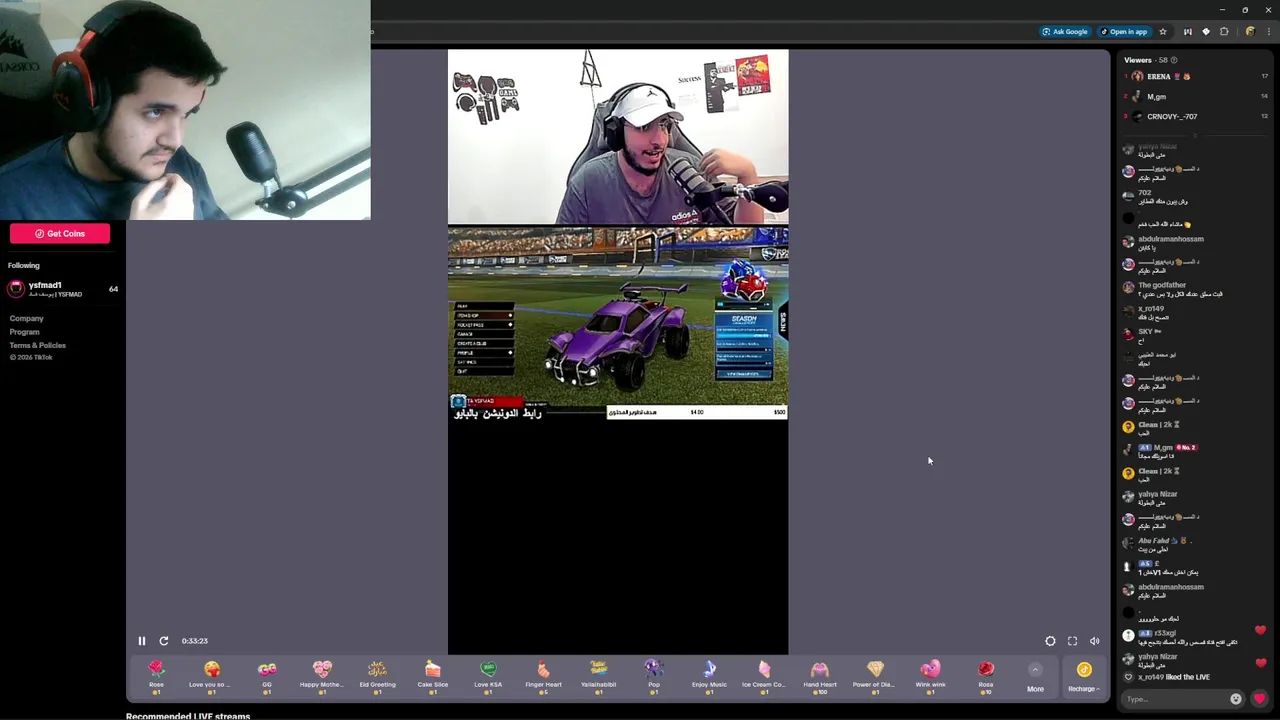
Task: Bookmark this page with the star icon
Action: click(1163, 31)
